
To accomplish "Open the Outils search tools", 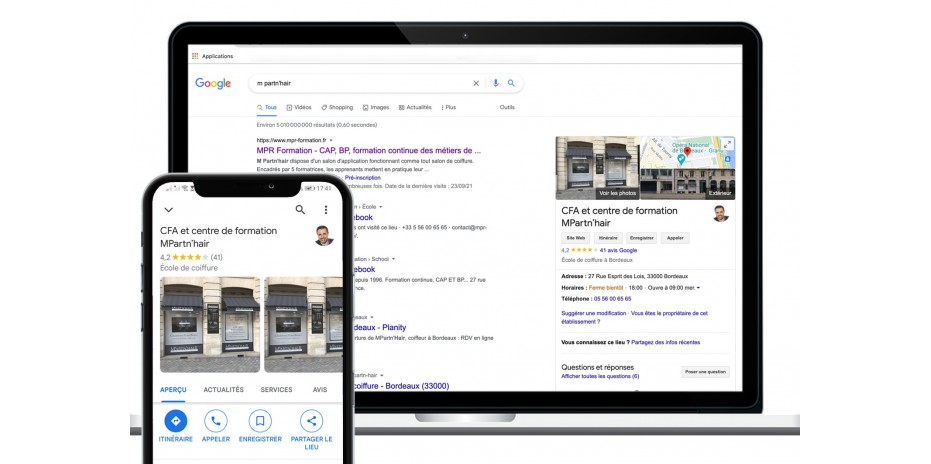I will tap(507, 108).
